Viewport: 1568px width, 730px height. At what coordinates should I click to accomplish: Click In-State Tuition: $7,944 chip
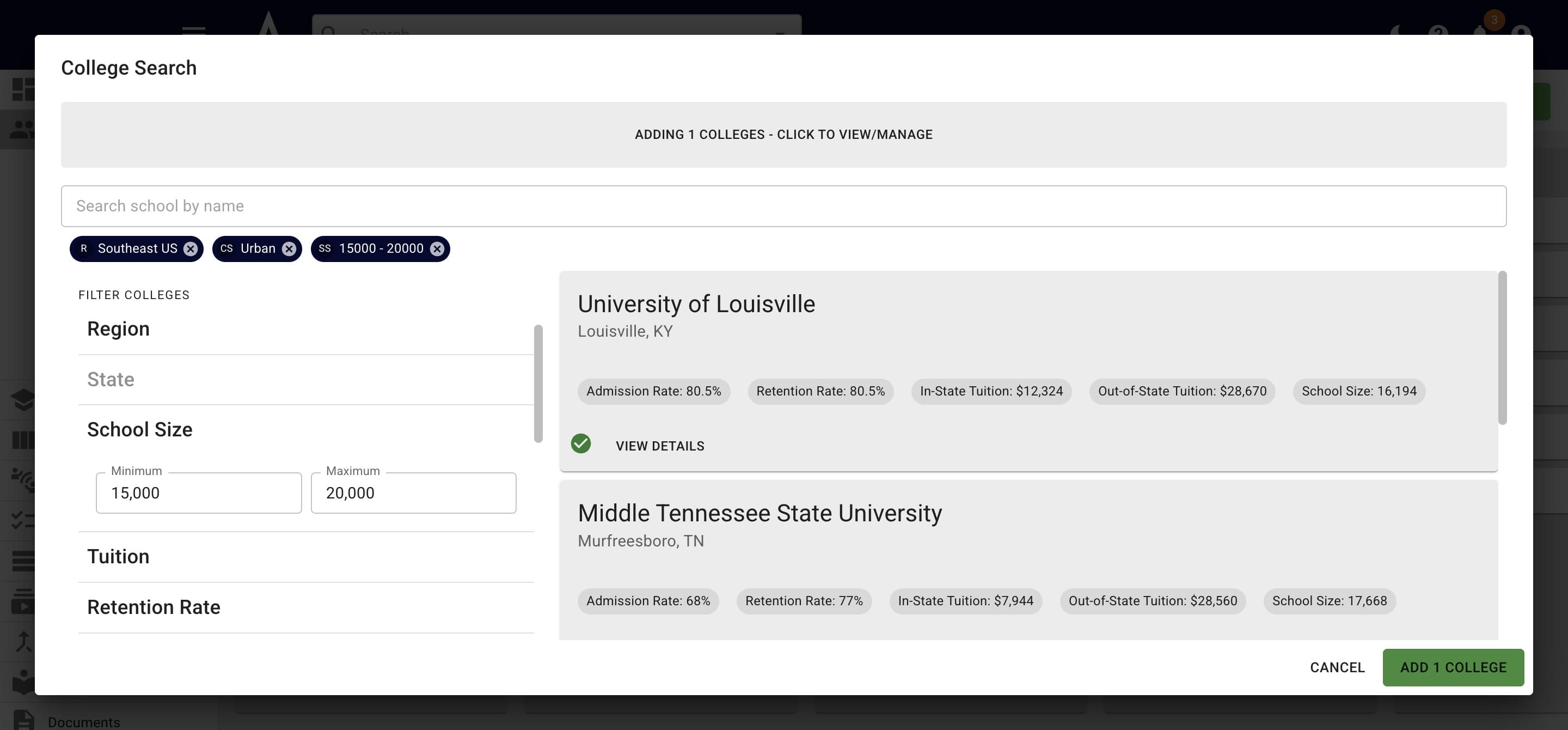966,601
